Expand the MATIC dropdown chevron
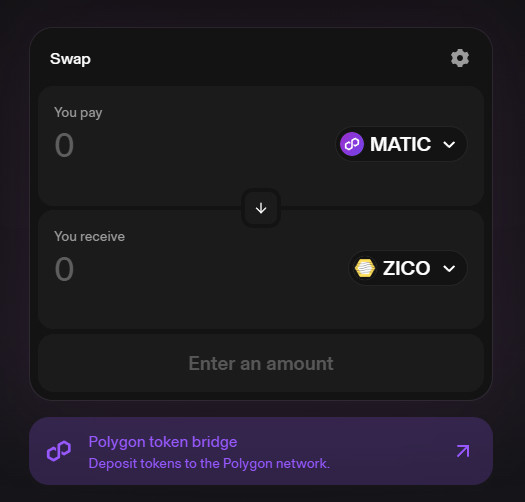 click(449, 144)
